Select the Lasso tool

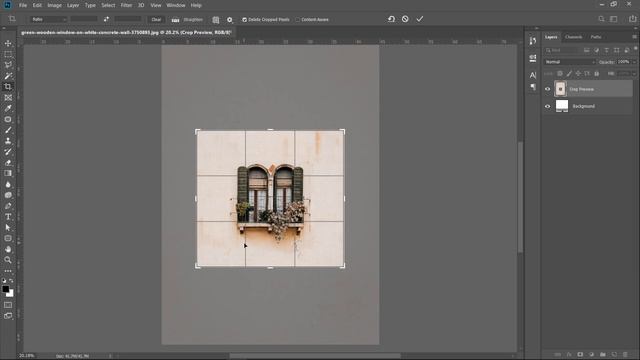click(x=8, y=65)
